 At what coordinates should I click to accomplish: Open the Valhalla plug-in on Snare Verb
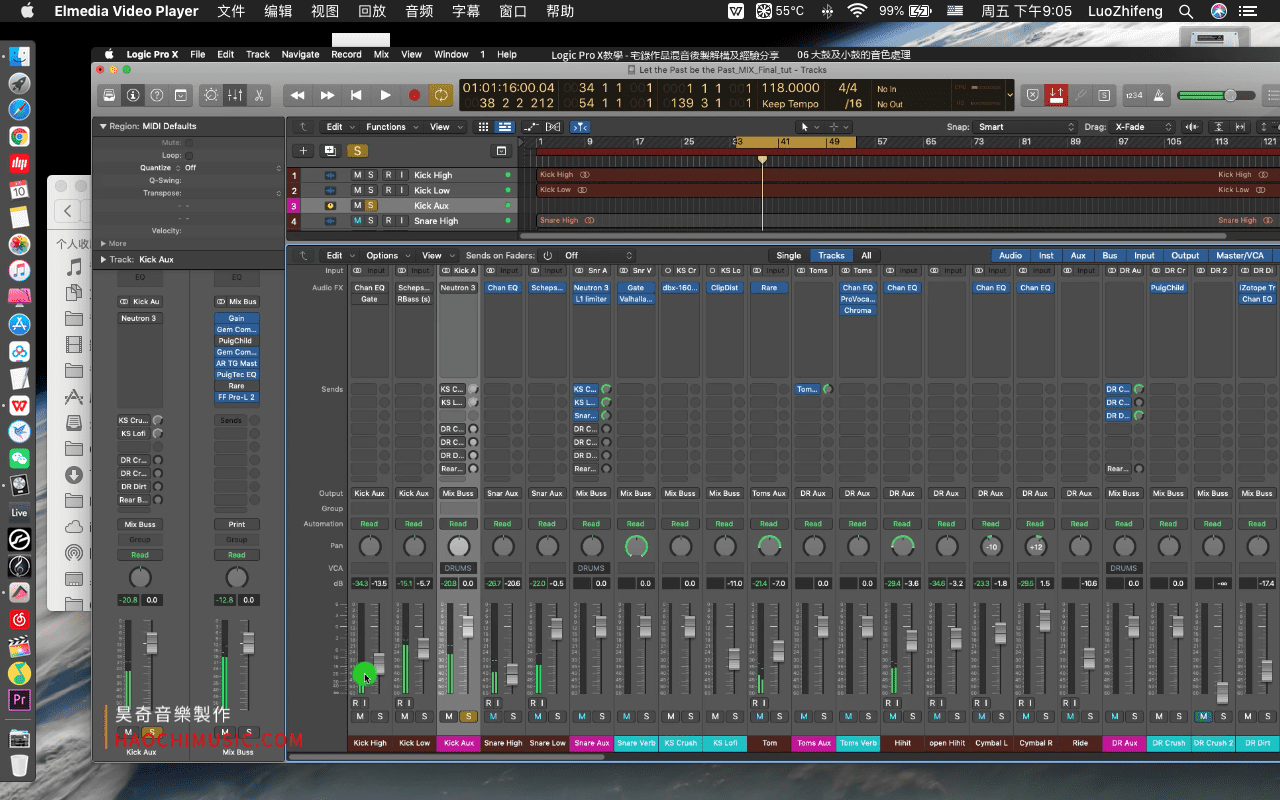(x=636, y=299)
